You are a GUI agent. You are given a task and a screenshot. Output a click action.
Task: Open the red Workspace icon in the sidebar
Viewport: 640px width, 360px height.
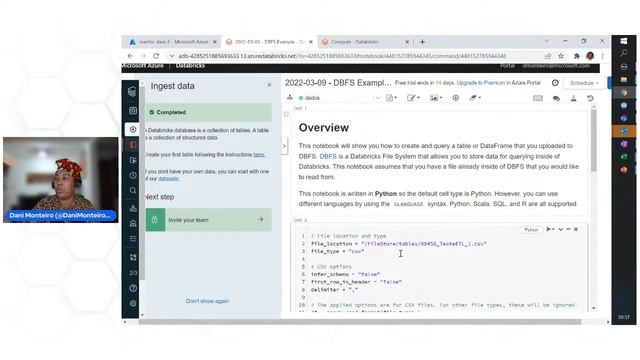pos(133,145)
